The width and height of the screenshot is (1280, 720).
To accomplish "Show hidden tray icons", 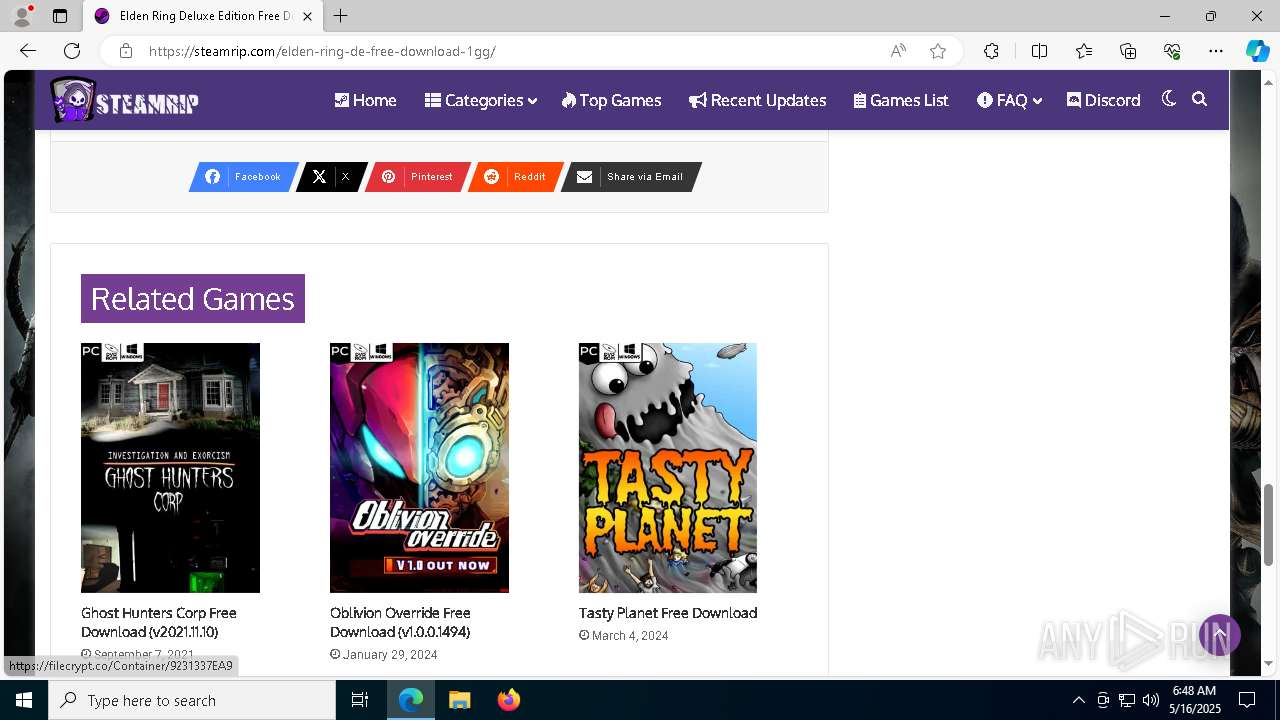I will 1078,700.
